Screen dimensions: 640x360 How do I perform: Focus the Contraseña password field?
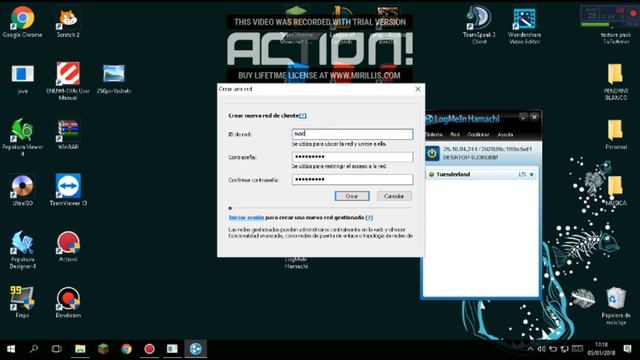pos(352,157)
